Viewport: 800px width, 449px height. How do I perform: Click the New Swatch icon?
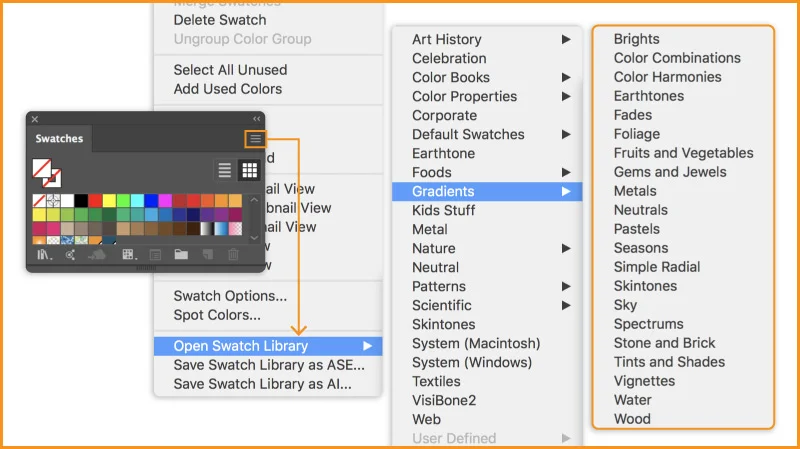207,255
